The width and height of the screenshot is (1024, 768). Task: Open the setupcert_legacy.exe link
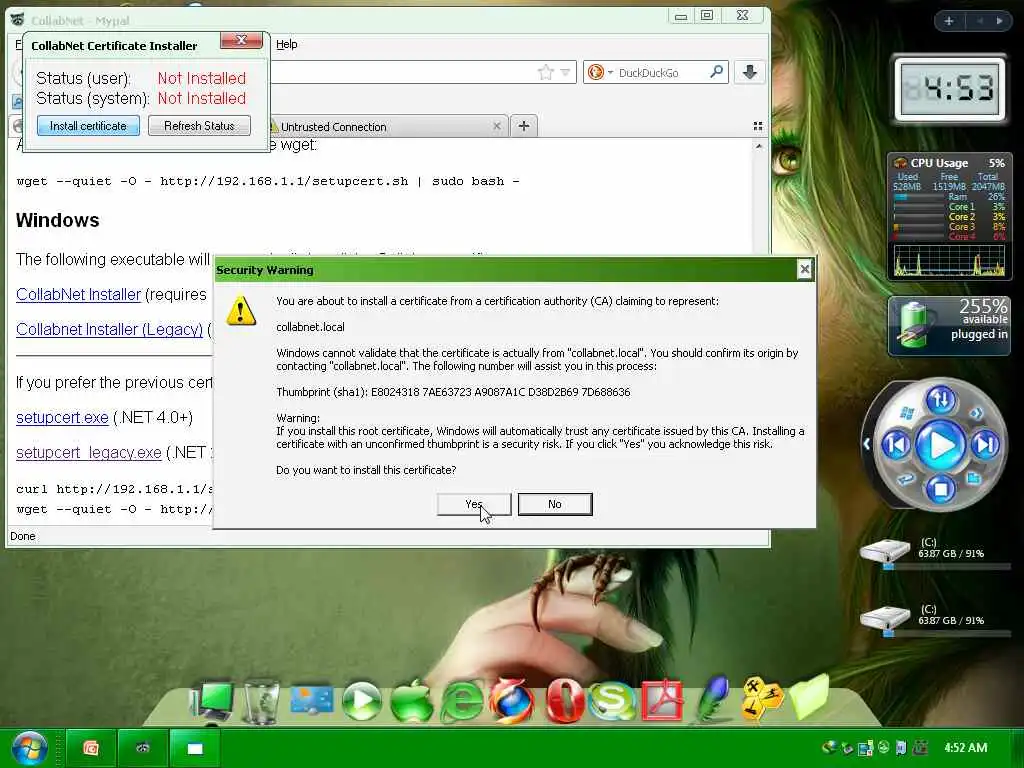pyautogui.click(x=89, y=453)
